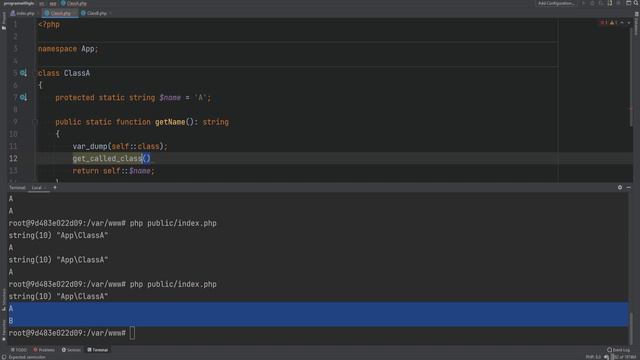Screen dimensions: 640x360
Task: Click the 'class ClassA' declaration
Action: [64, 73]
